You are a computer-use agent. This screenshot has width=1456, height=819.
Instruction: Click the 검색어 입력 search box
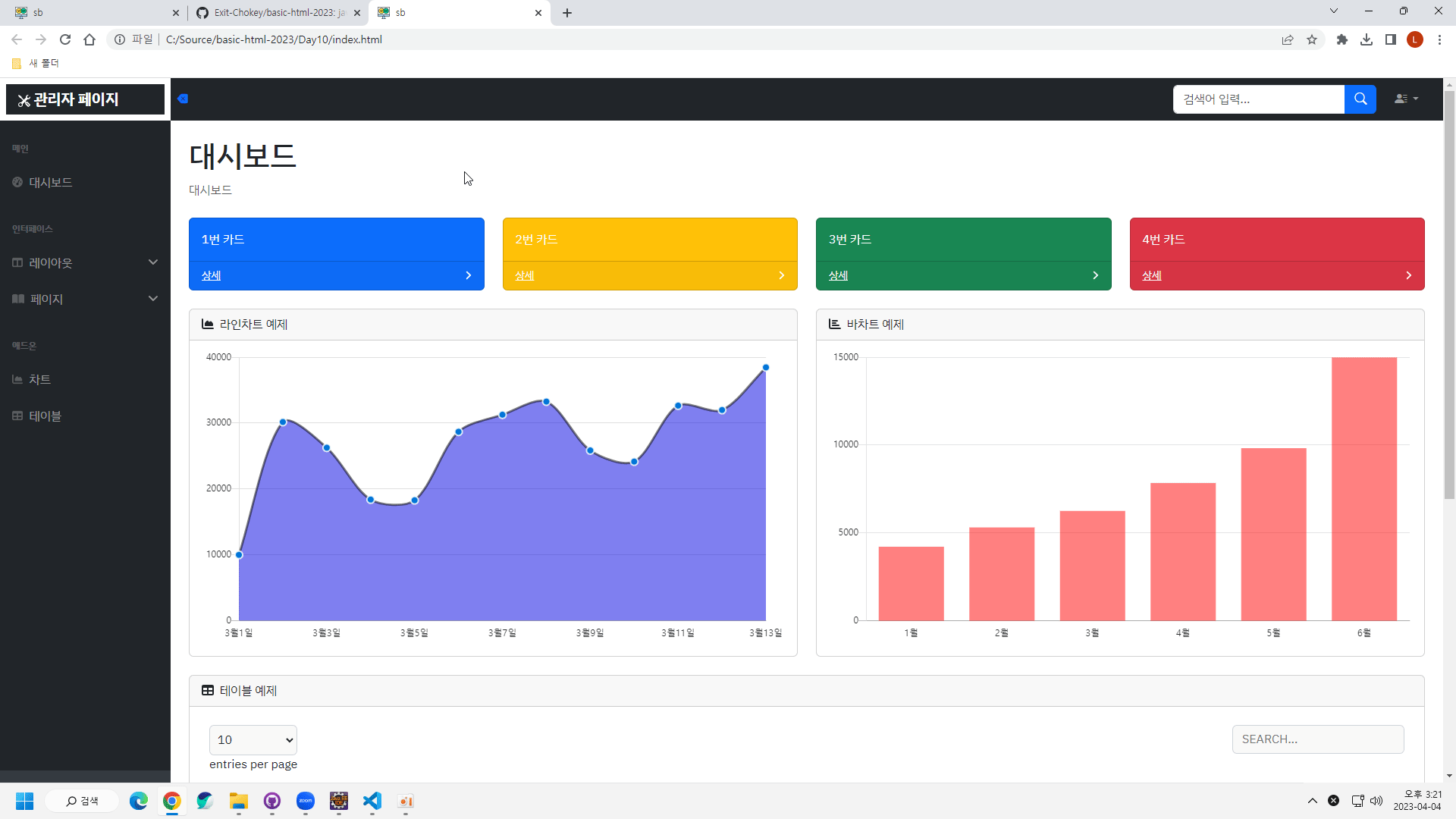click(1258, 99)
